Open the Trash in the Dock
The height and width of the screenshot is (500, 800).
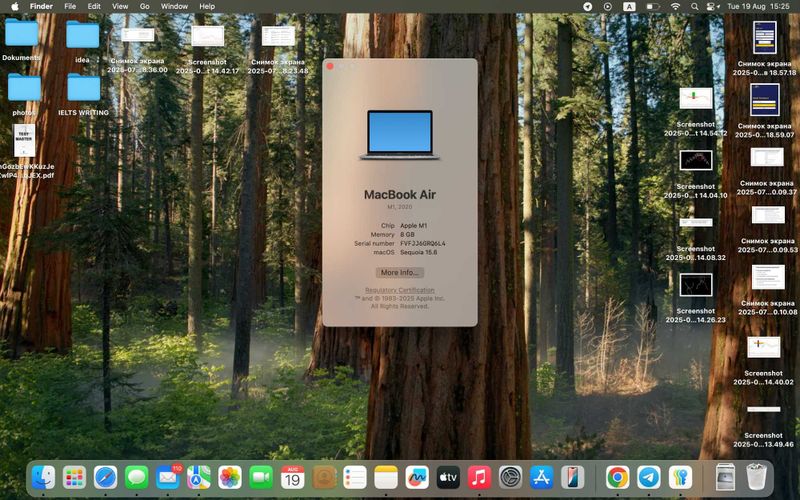757,477
